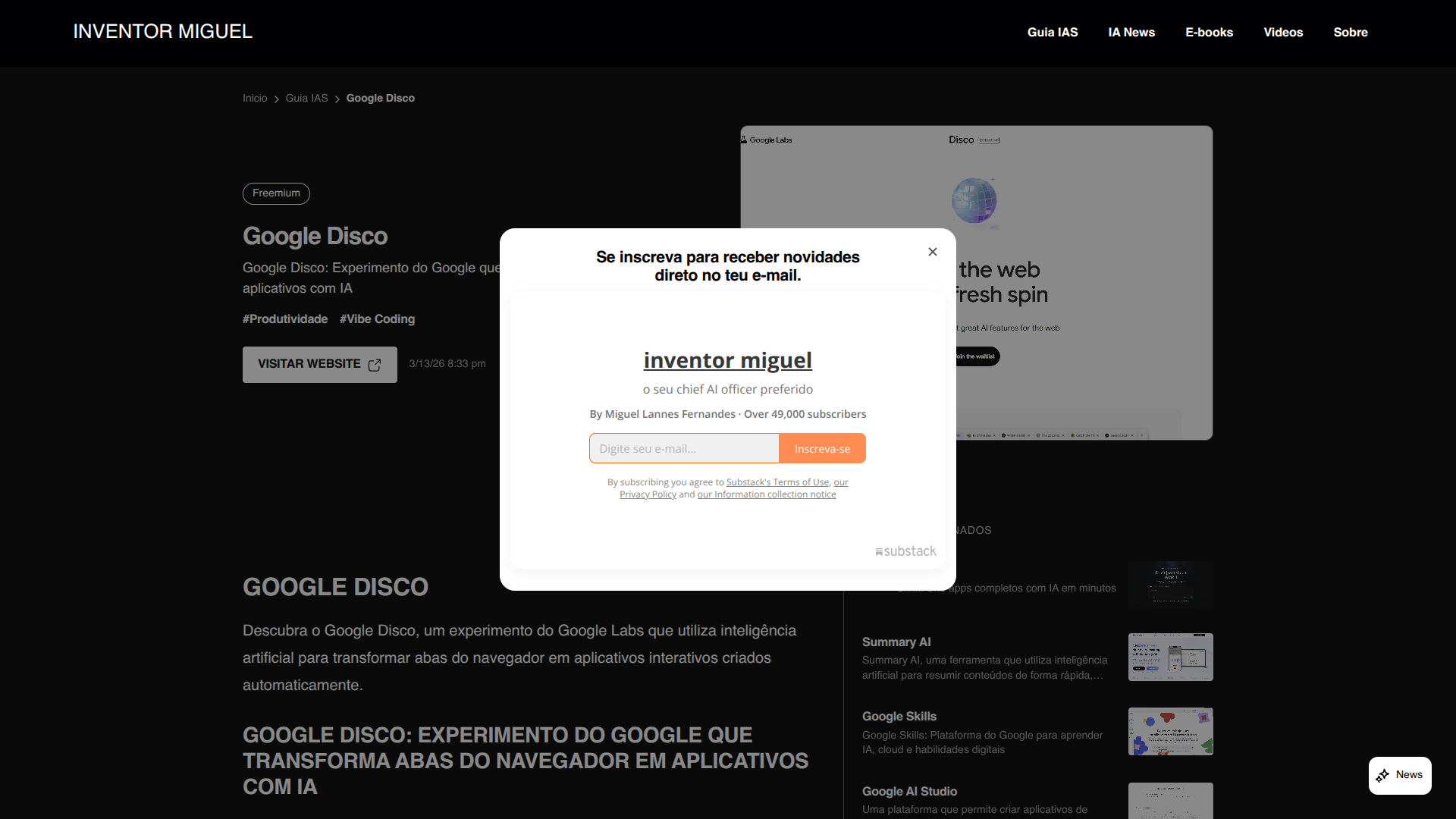Click the external link icon on VISITAR WEBSITE

click(x=375, y=365)
